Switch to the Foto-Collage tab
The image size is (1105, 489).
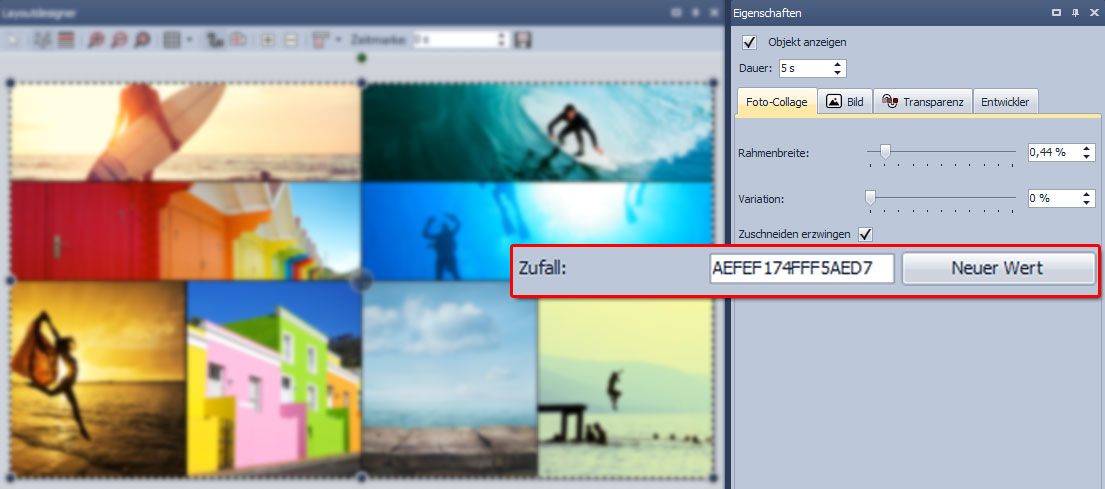pos(777,101)
